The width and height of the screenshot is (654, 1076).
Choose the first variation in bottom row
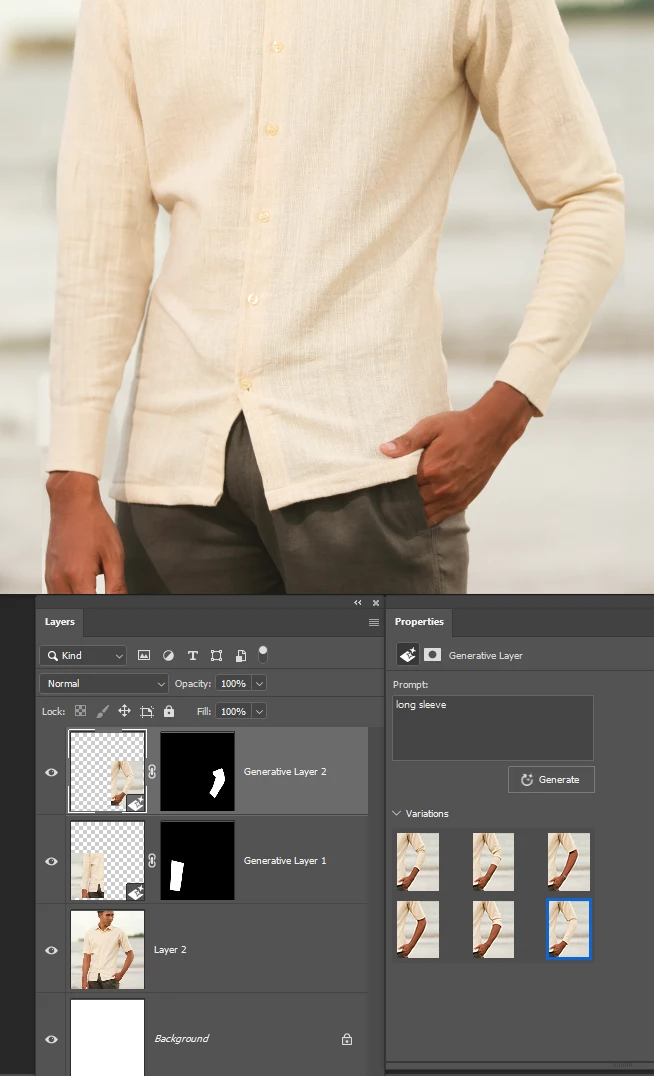pyautogui.click(x=418, y=929)
